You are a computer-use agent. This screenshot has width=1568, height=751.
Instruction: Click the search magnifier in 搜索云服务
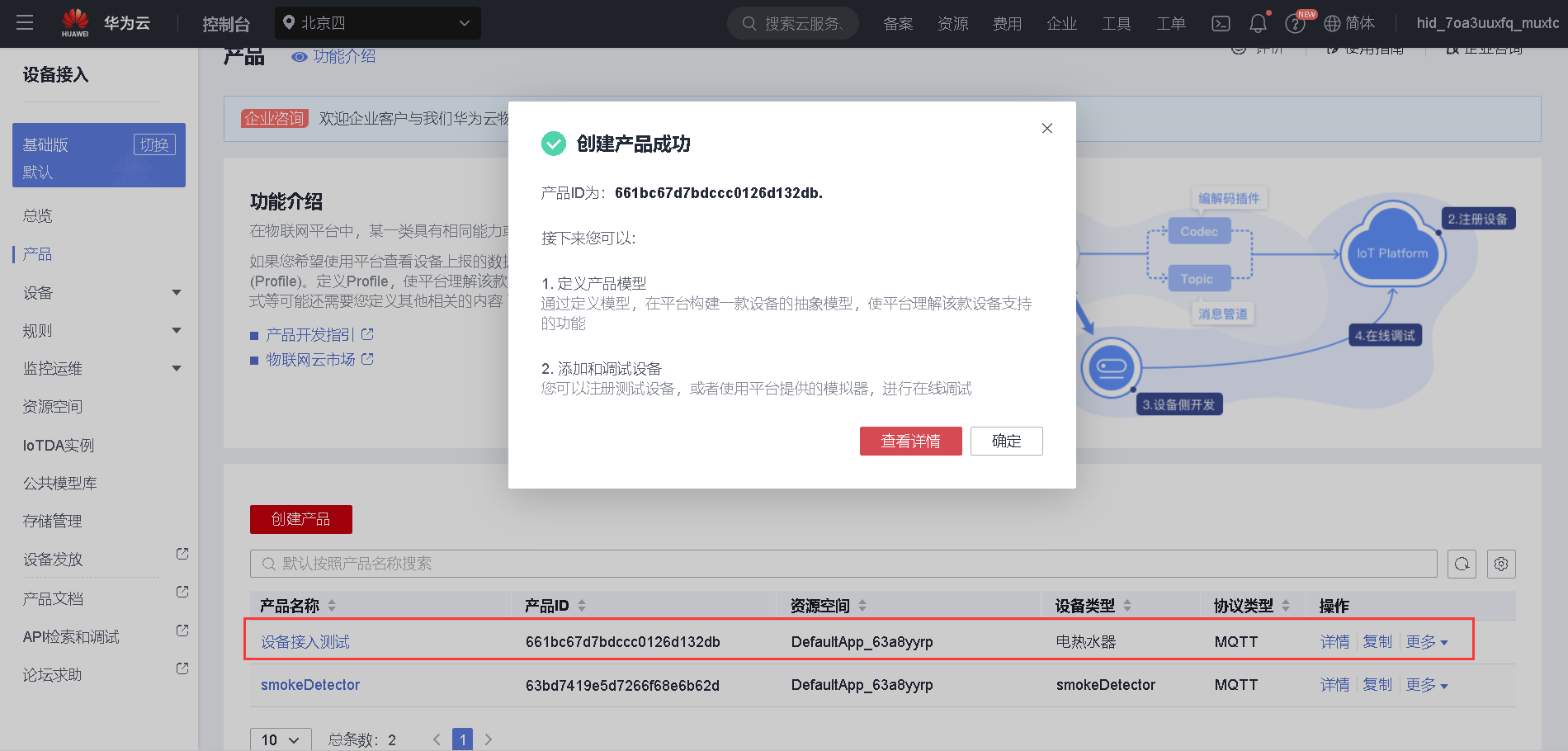pos(749,23)
